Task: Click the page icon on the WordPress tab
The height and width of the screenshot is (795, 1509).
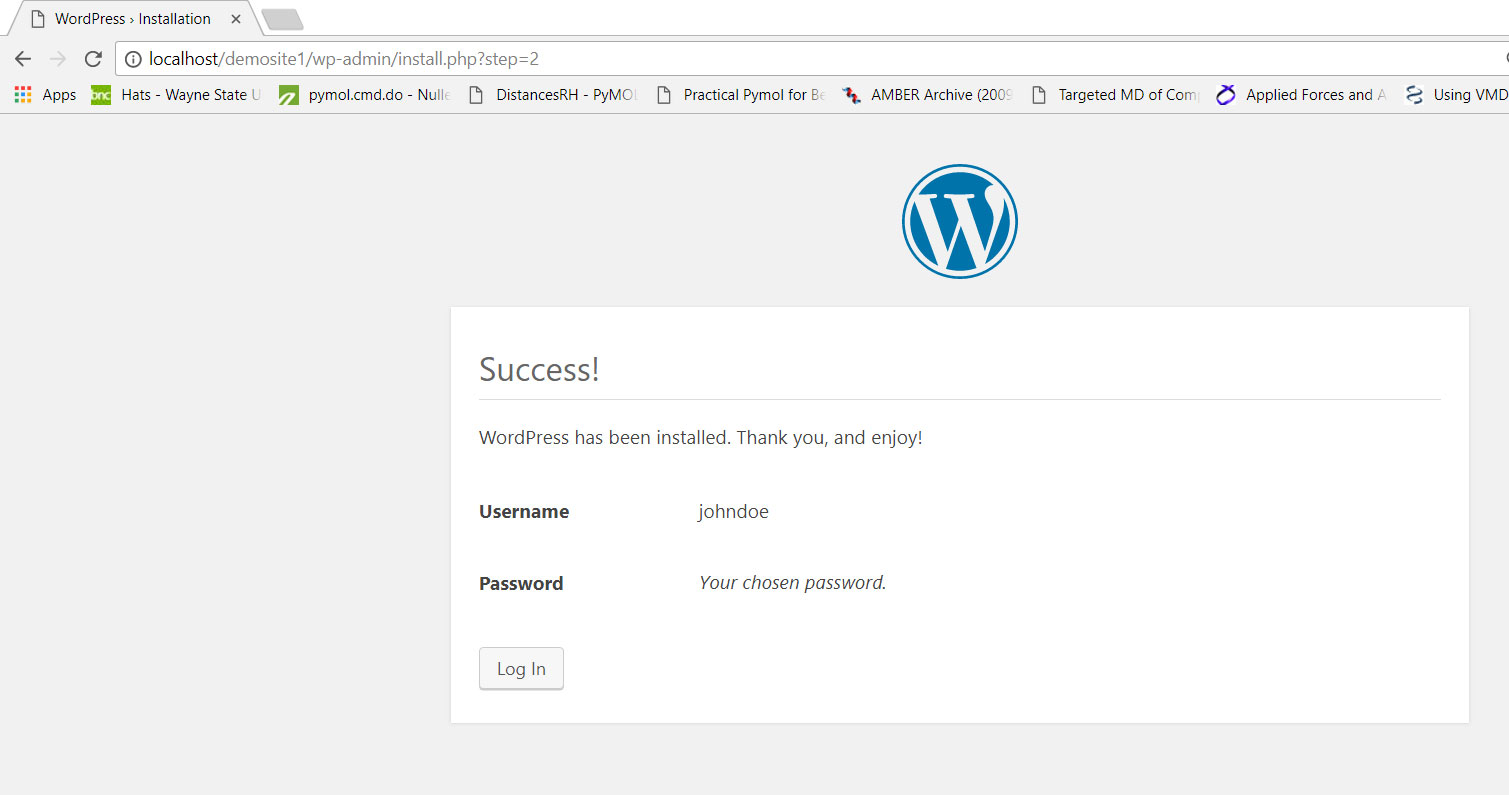Action: pyautogui.click(x=38, y=19)
